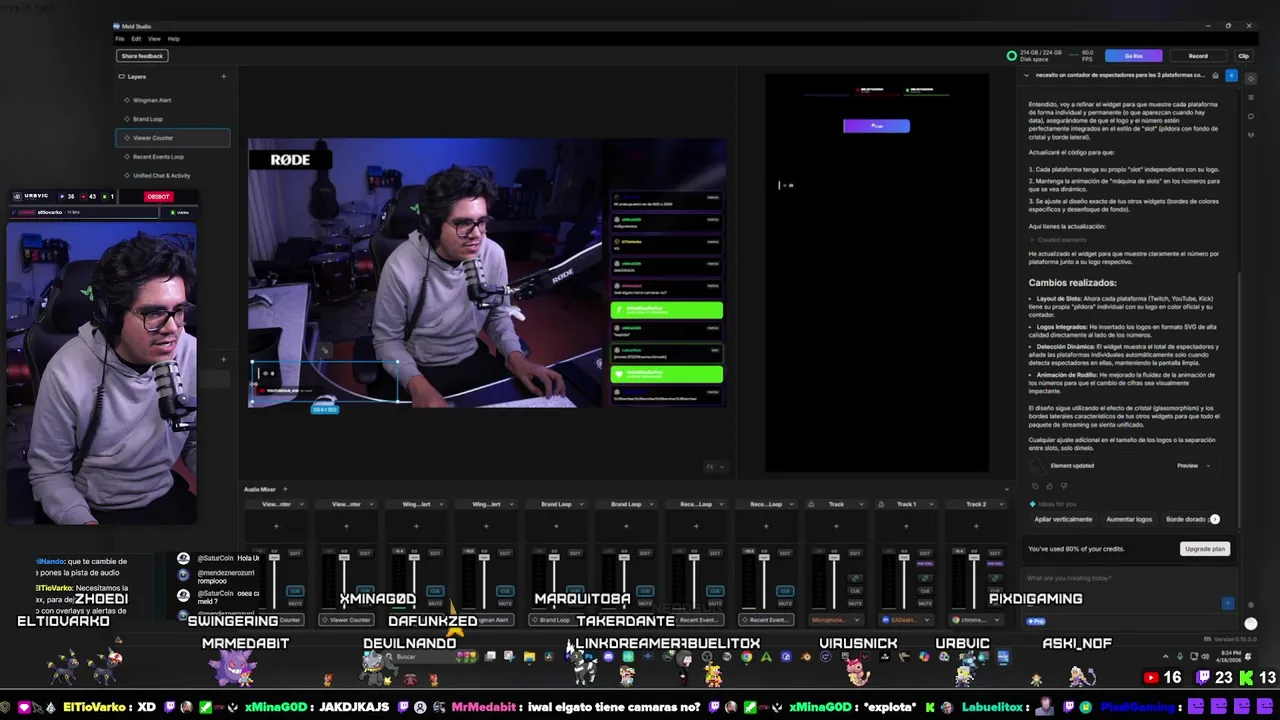Toggle CUE on the Track channel
This screenshot has height=720, width=1280.
point(855,591)
